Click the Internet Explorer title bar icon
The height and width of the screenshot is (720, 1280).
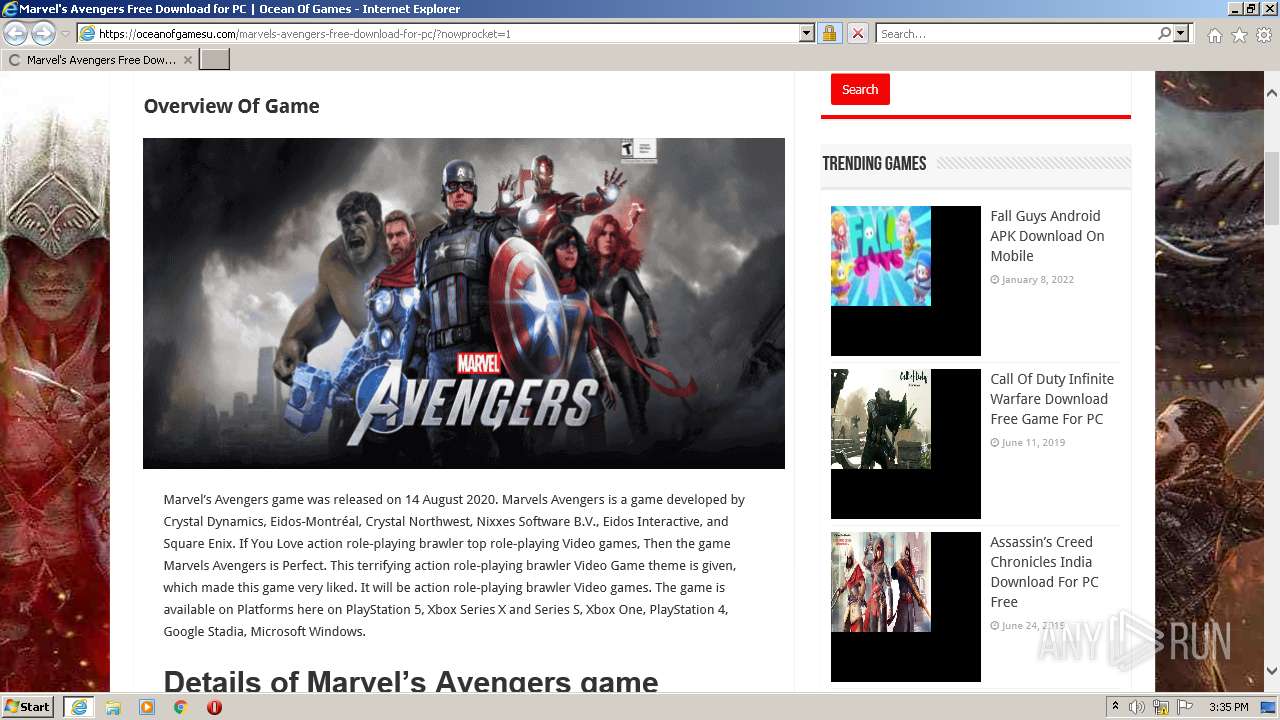click(10, 9)
